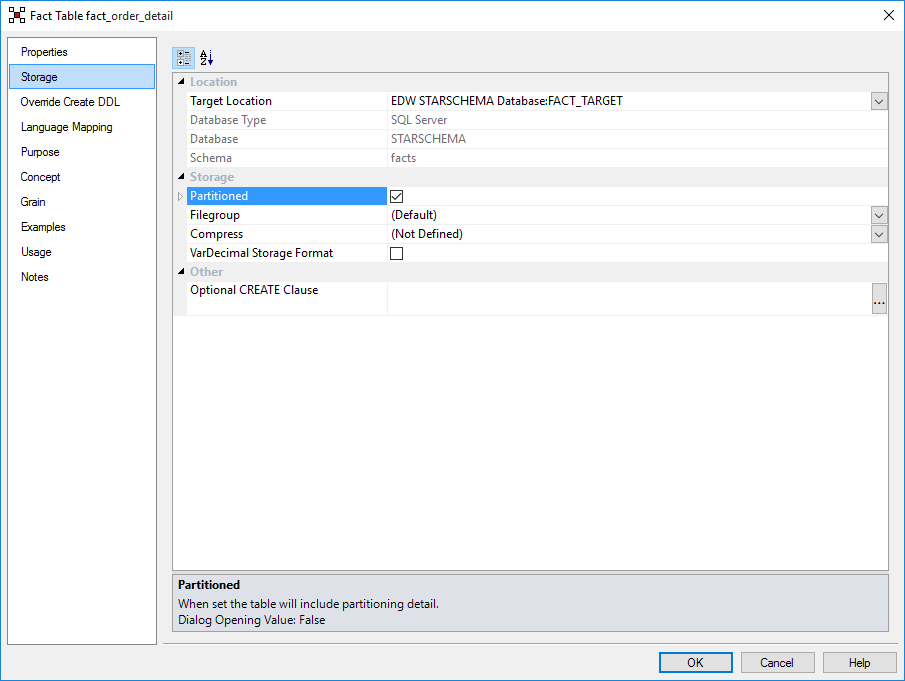Open the Target Location dropdown arrow

[x=878, y=102]
